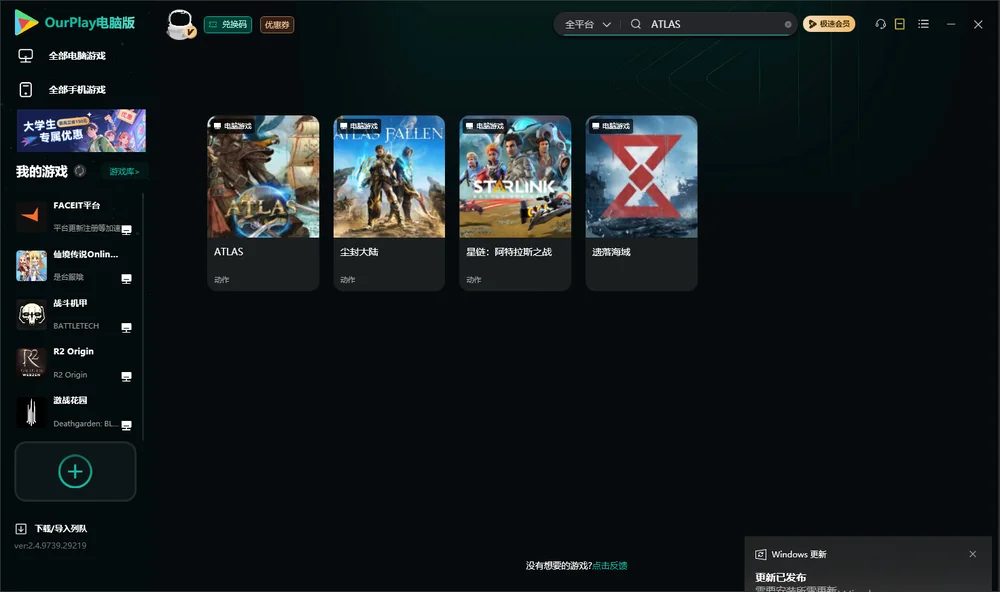Select FACEIT平台 in my games list
This screenshot has height=592, width=1000.
tap(75, 217)
